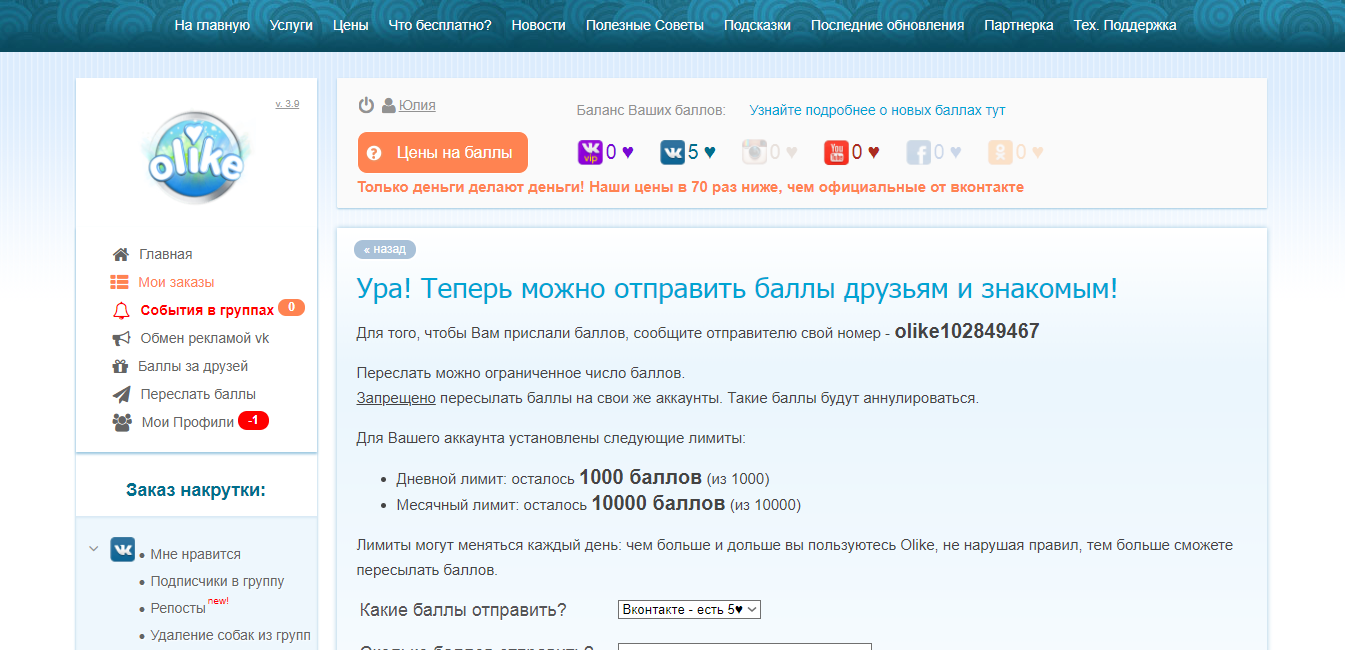The width and height of the screenshot is (1345, 650).
Task: Open the Какие баллы отправить dropdown
Action: coord(689,609)
